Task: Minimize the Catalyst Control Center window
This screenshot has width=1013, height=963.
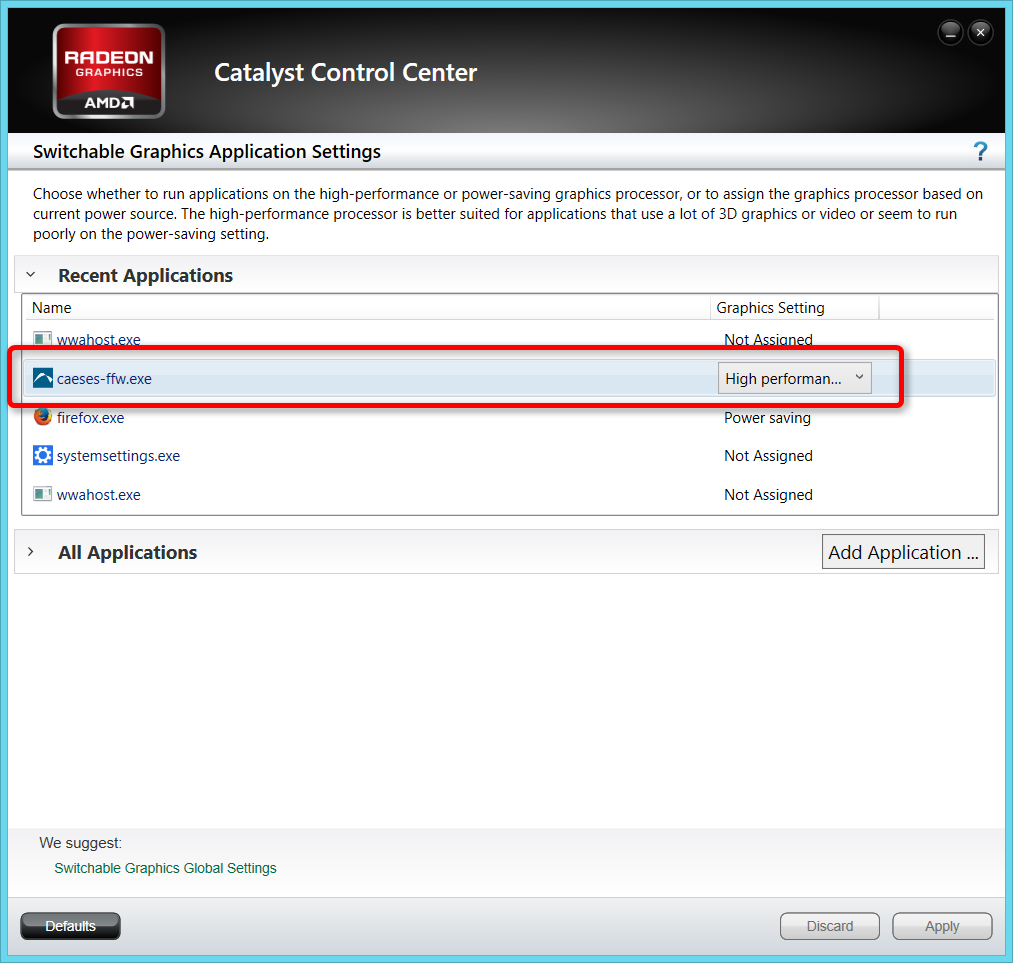Action: 950,33
